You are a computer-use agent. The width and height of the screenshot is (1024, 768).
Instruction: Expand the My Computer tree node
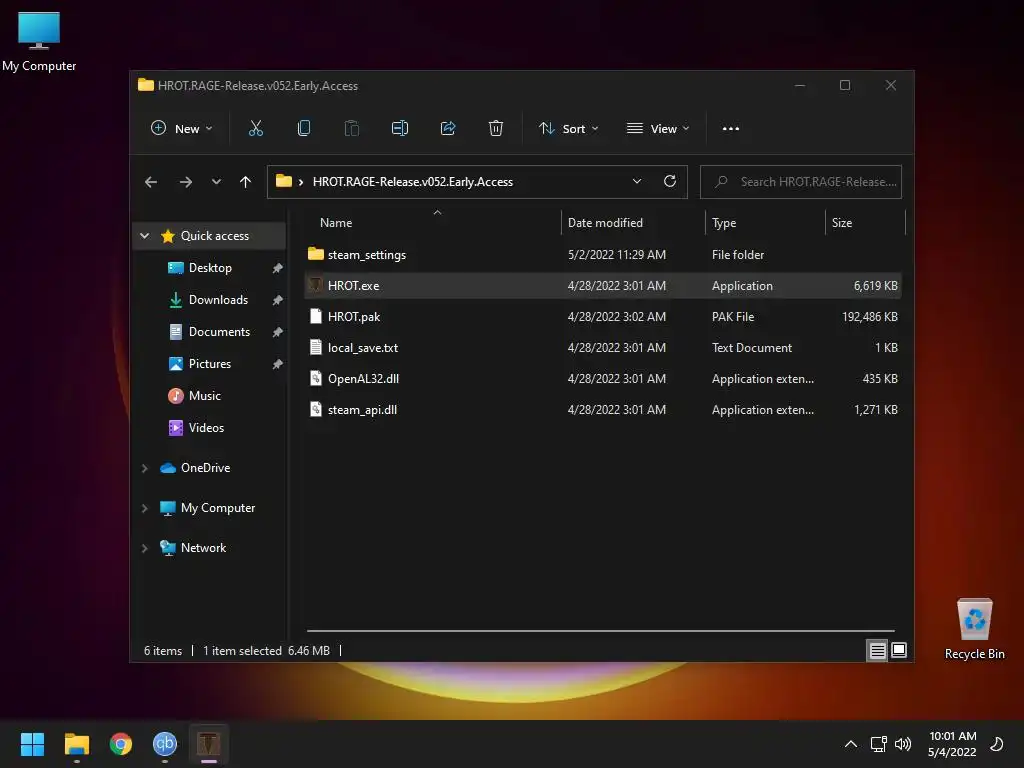144,508
